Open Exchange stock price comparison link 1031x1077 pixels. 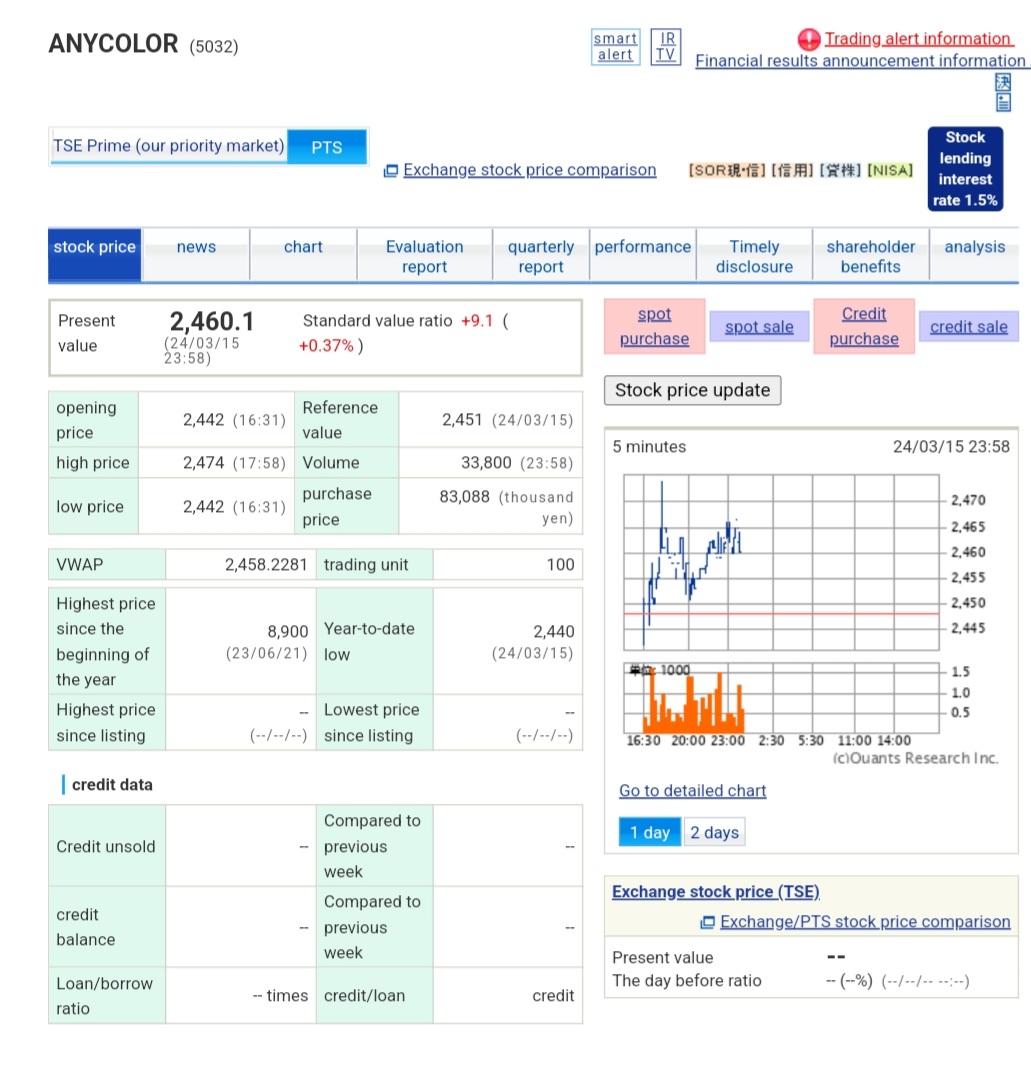point(530,170)
